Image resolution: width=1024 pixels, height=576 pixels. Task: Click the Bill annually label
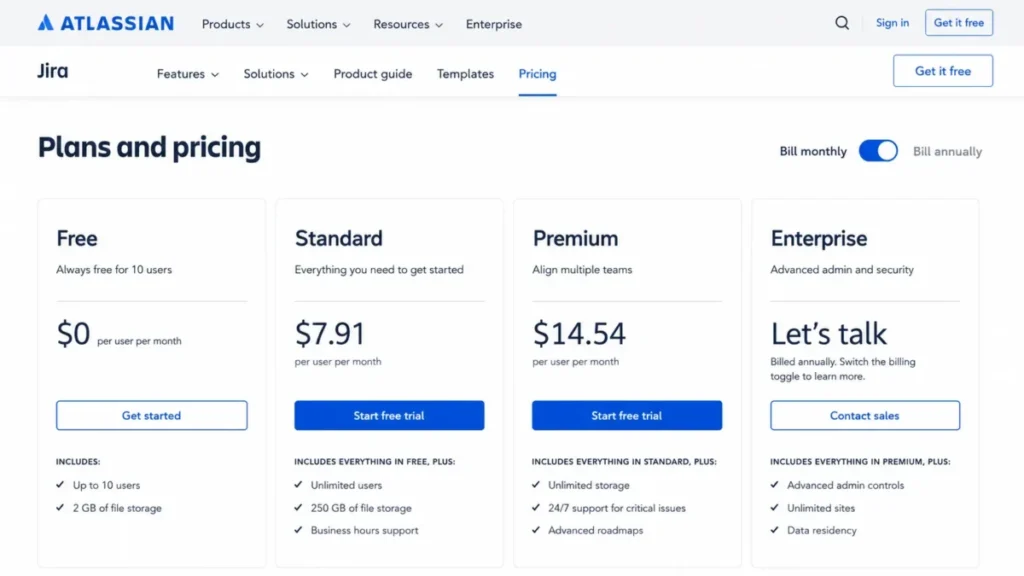pyautogui.click(x=948, y=152)
